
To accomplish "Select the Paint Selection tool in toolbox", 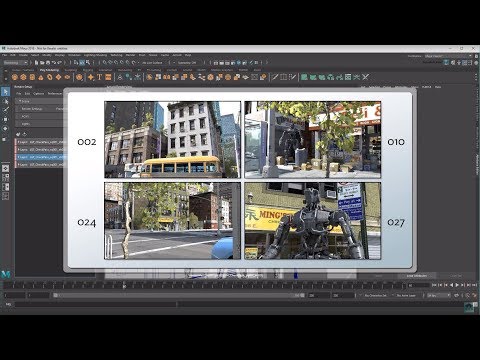I will 6,110.
